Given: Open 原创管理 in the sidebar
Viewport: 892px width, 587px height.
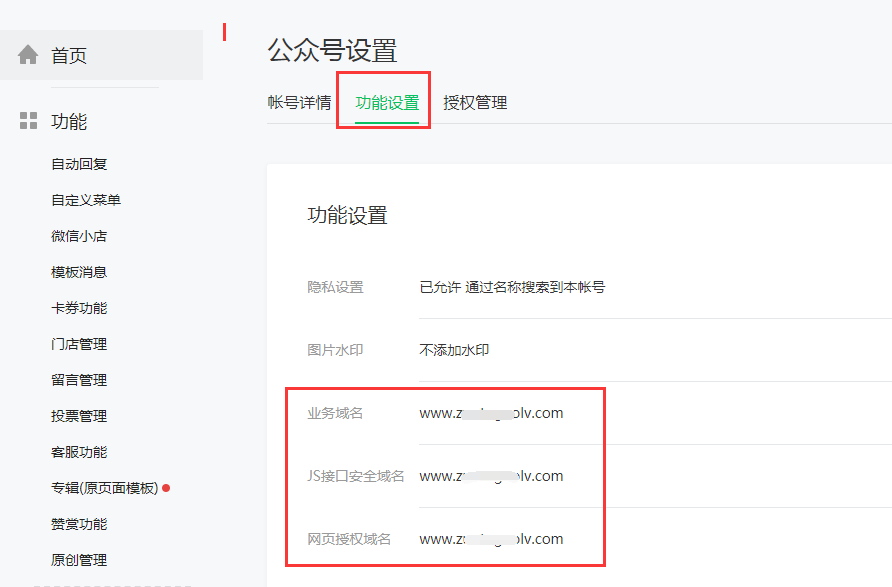Looking at the screenshot, I should 79,560.
